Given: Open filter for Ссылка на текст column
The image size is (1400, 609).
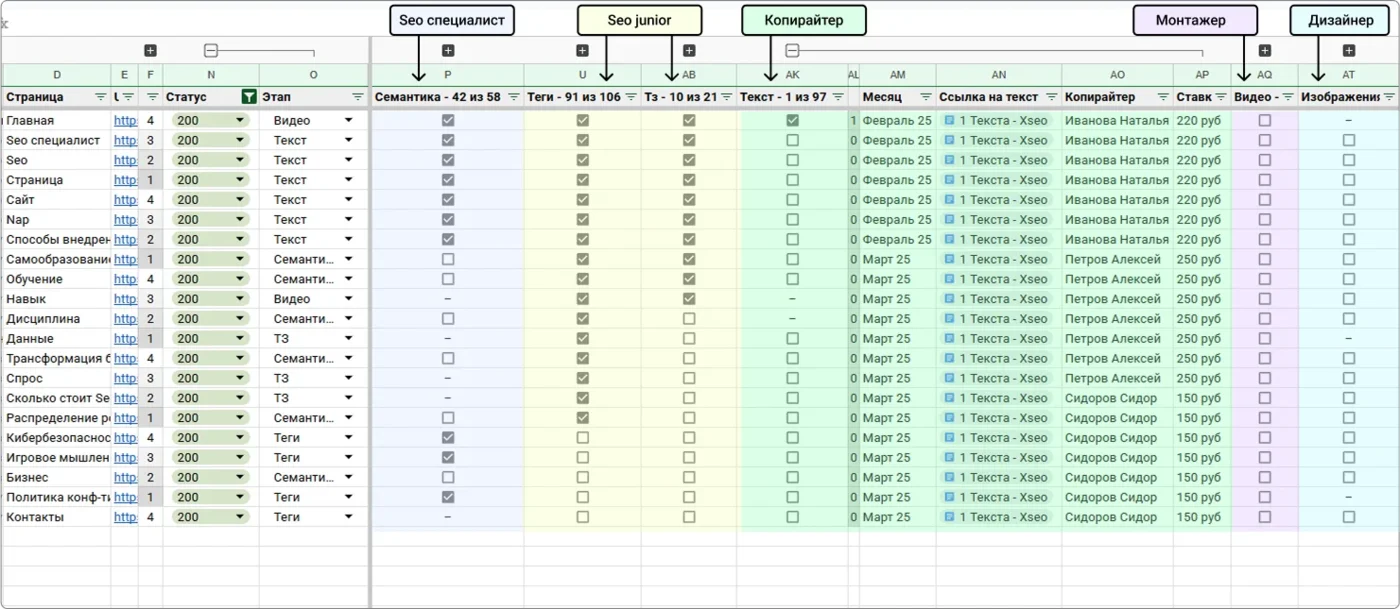Looking at the screenshot, I should coord(1050,97).
